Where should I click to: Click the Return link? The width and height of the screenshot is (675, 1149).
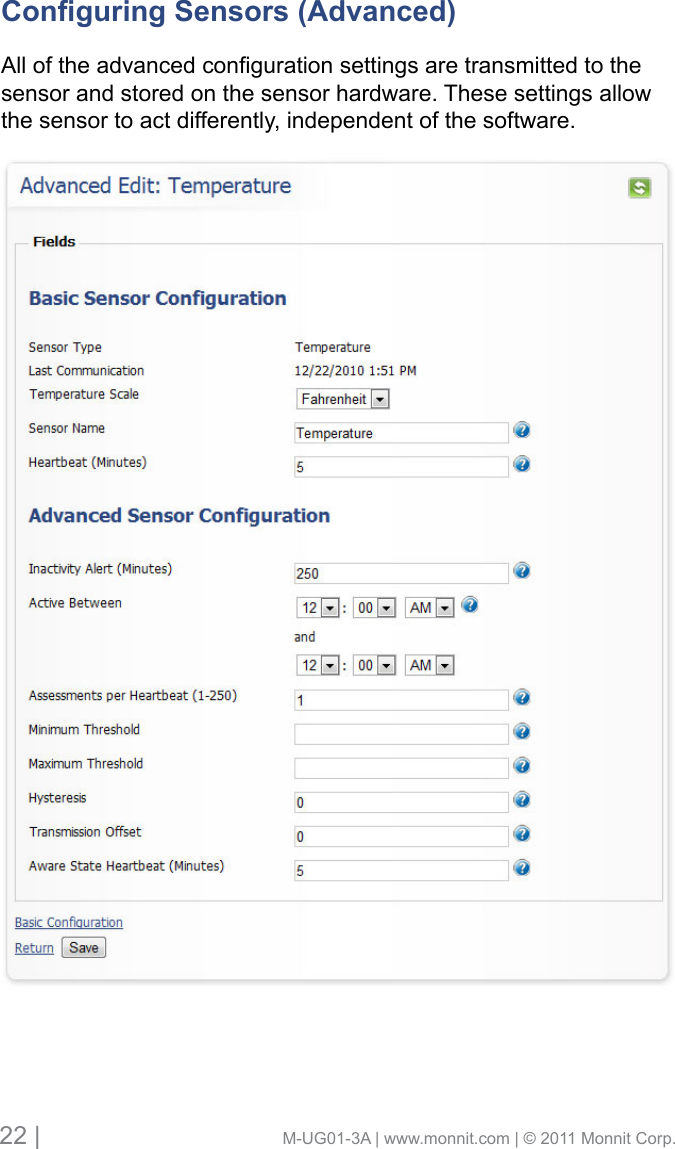pyautogui.click(x=34, y=948)
